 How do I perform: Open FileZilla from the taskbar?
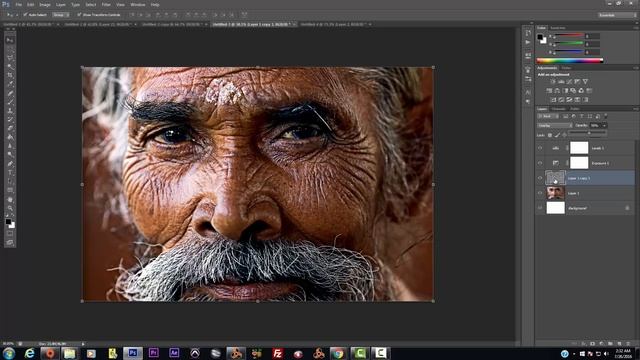click(x=278, y=353)
